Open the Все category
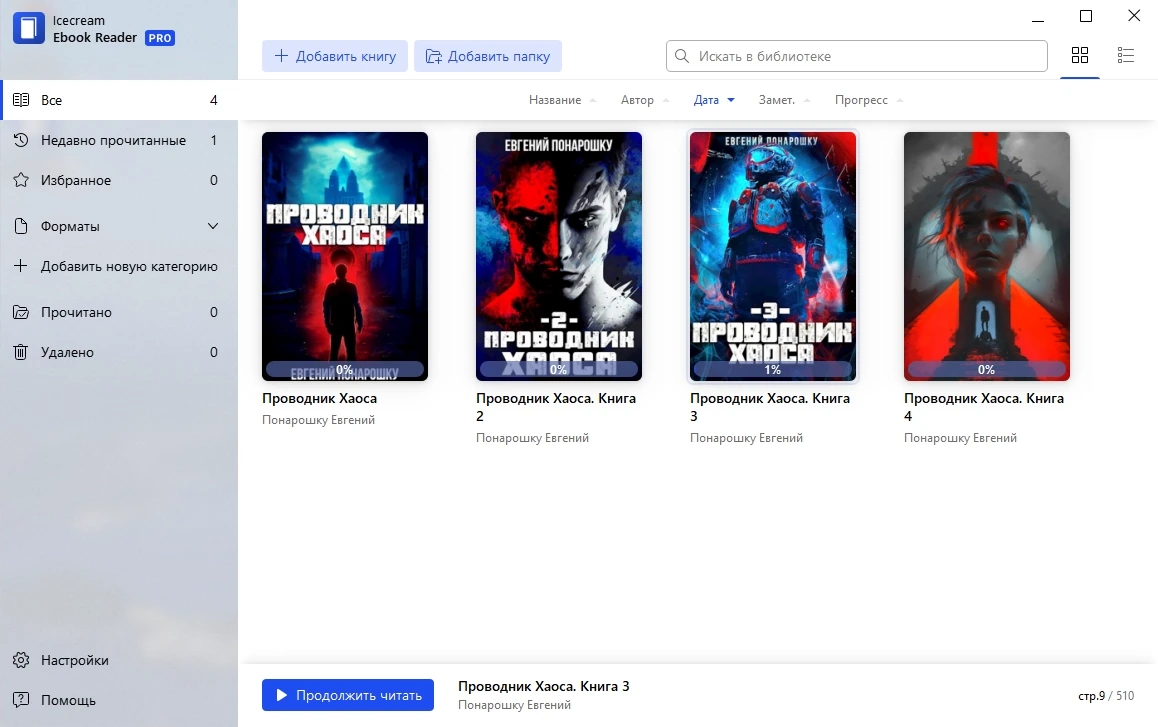The image size is (1158, 727). (x=119, y=100)
